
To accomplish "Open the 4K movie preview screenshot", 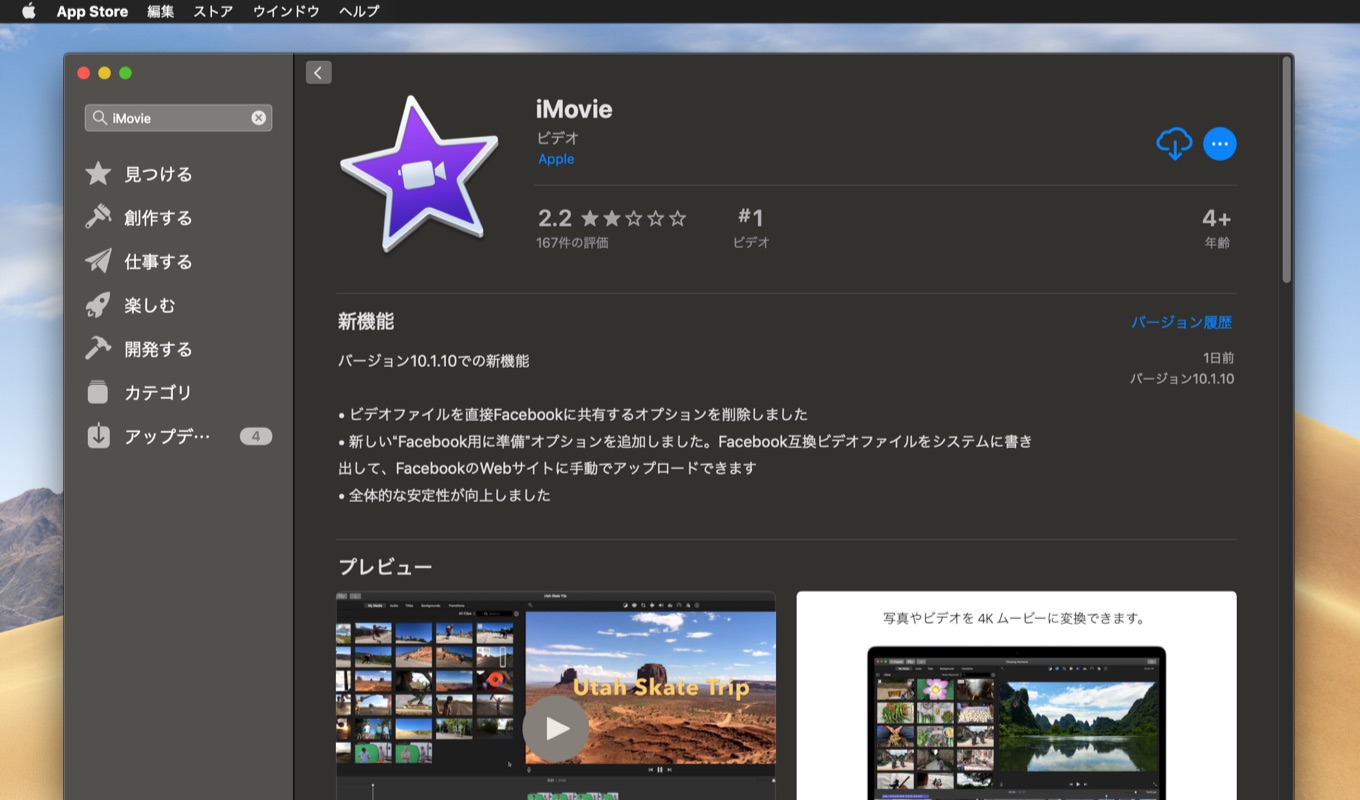I will coord(1016,696).
